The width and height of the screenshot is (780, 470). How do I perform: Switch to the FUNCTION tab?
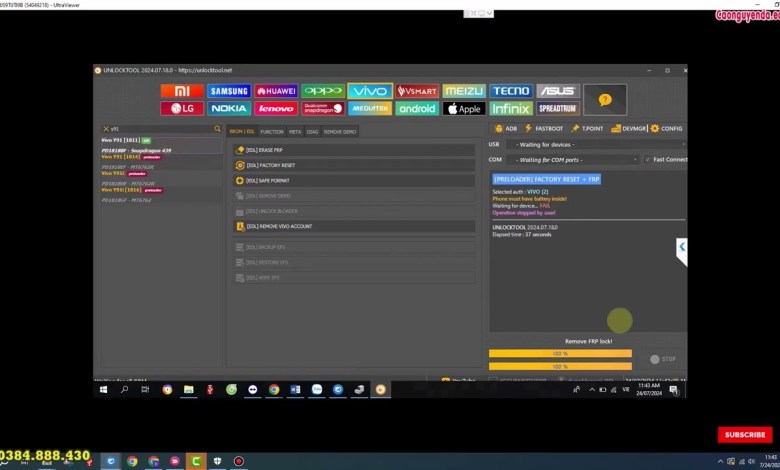click(x=272, y=132)
